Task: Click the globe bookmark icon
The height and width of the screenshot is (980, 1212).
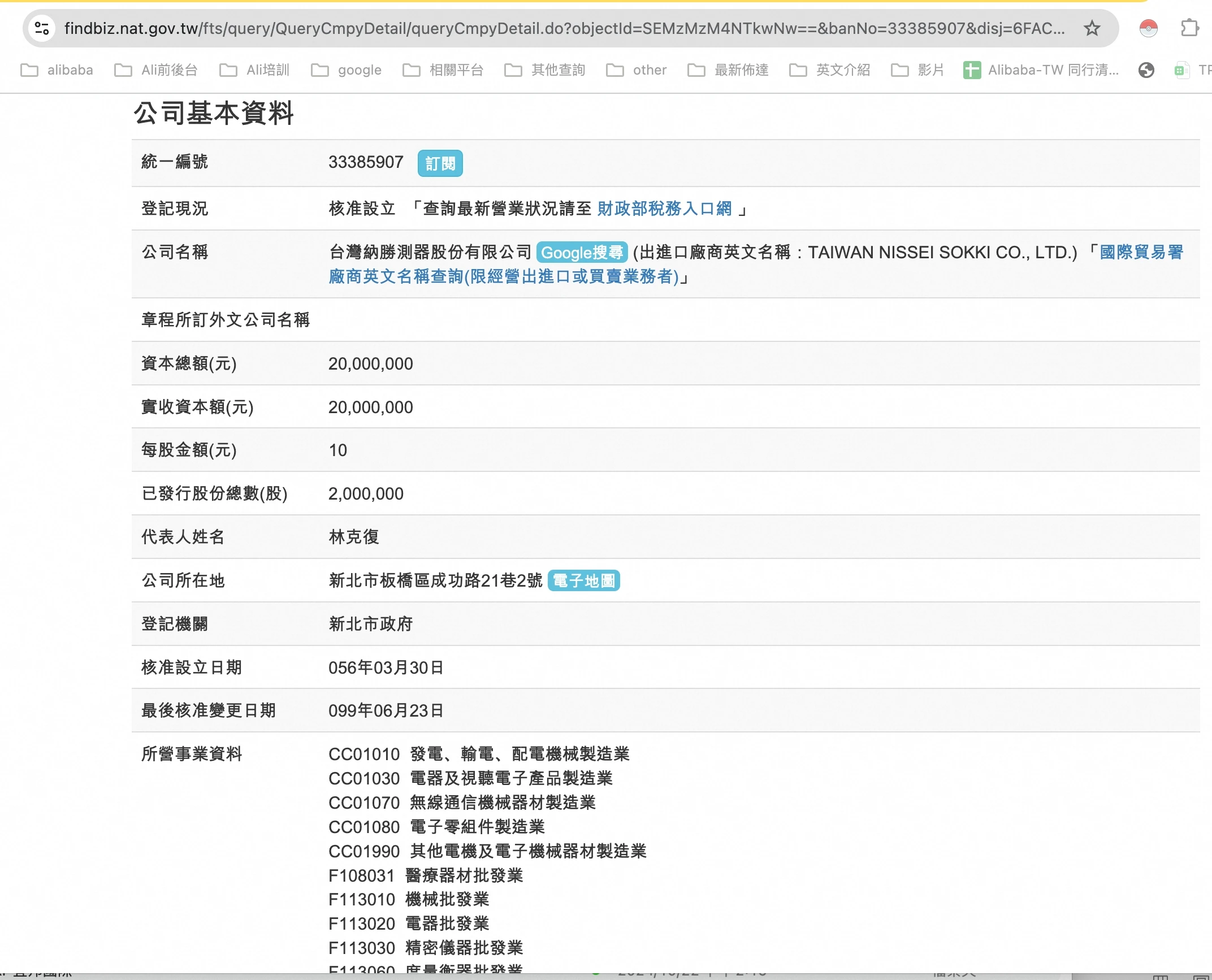Action: pyautogui.click(x=1146, y=70)
